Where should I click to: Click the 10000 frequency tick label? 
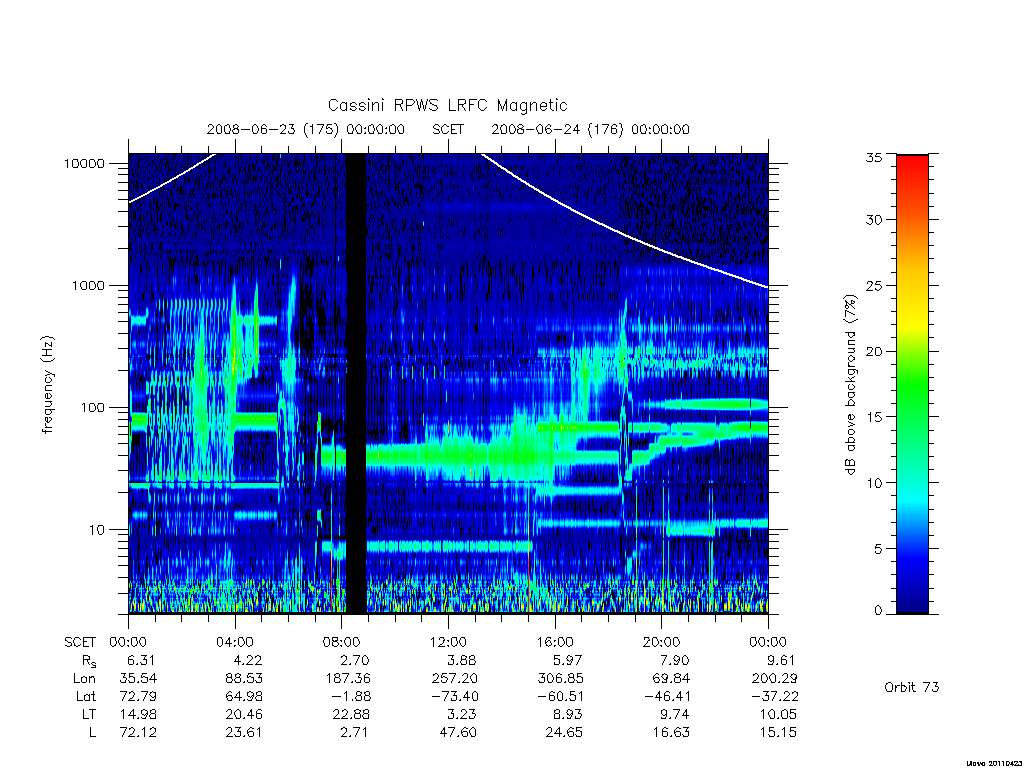(84, 163)
